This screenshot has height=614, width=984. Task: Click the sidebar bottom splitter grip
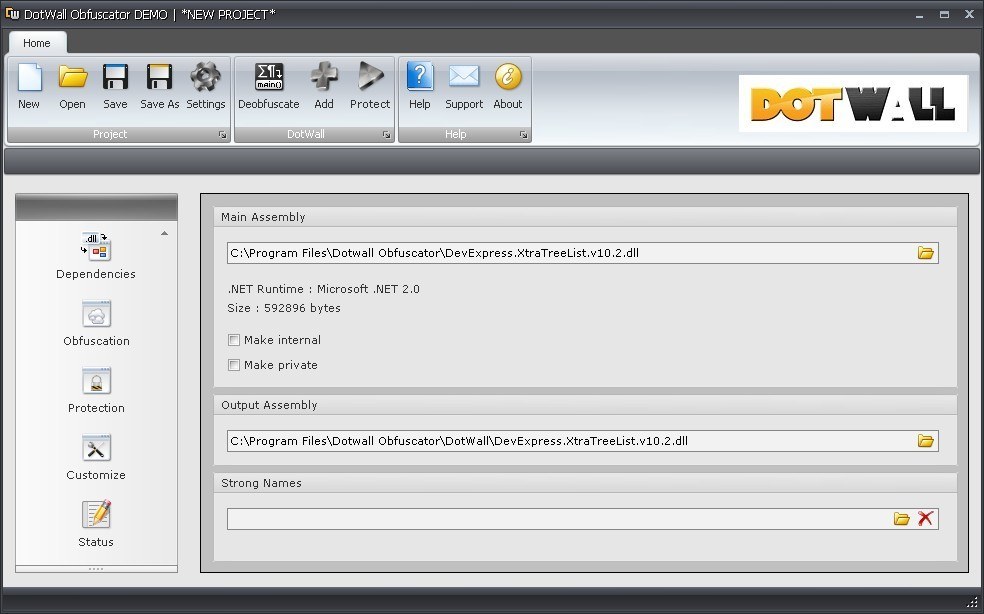(x=96, y=569)
